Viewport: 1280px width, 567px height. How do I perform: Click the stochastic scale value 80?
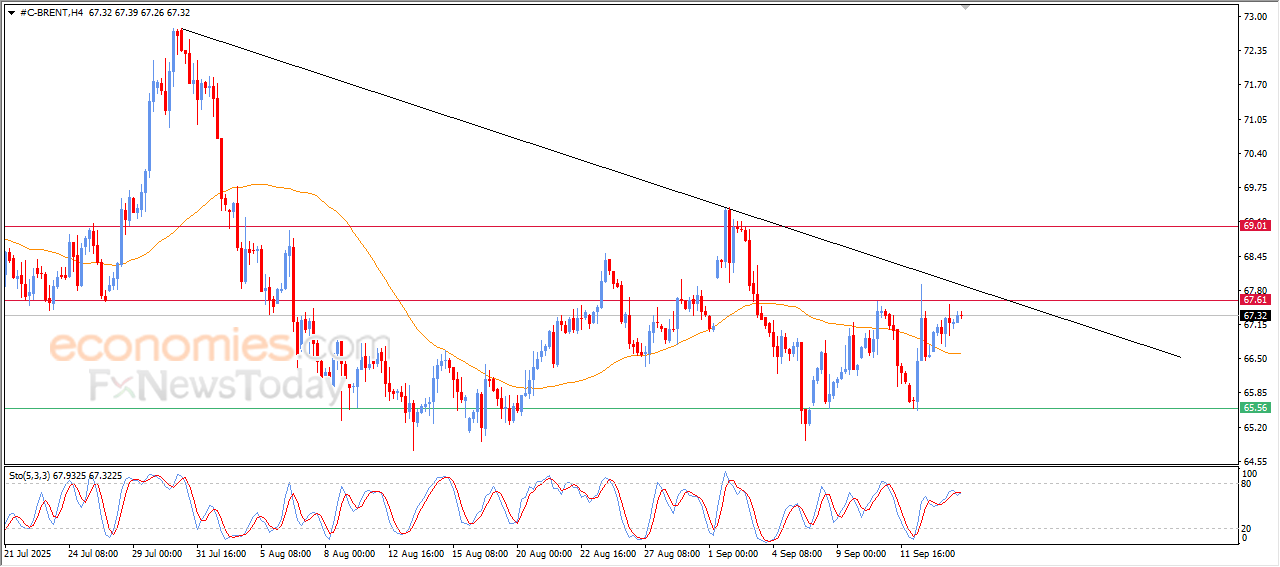[x=1247, y=484]
